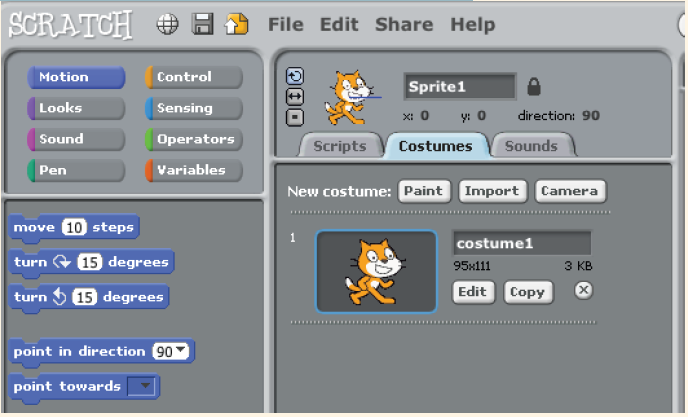Click the 15 value in clockwise turn block
The height and width of the screenshot is (417, 688).
pyautogui.click(x=90, y=262)
